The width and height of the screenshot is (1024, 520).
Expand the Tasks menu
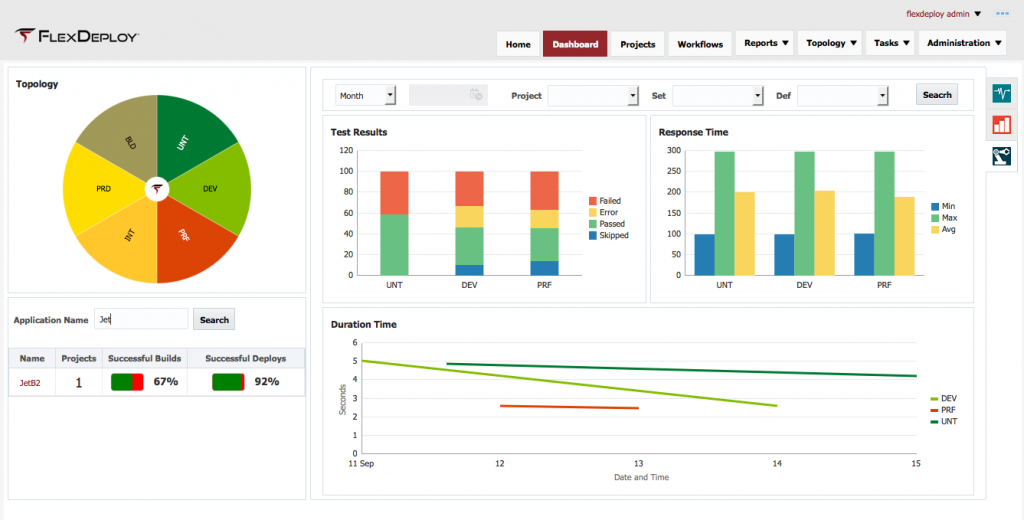(891, 43)
